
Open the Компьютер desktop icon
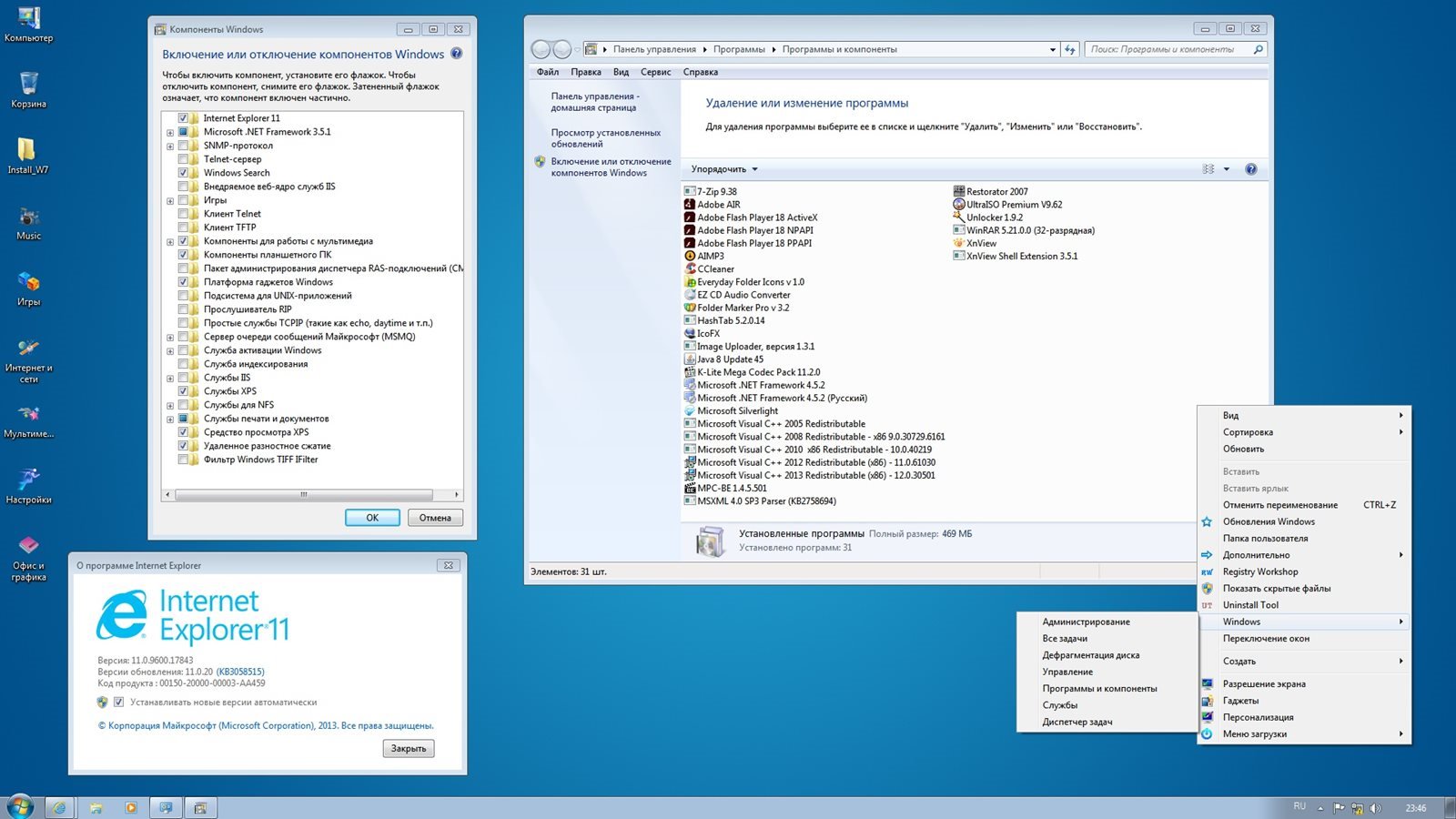point(28,25)
